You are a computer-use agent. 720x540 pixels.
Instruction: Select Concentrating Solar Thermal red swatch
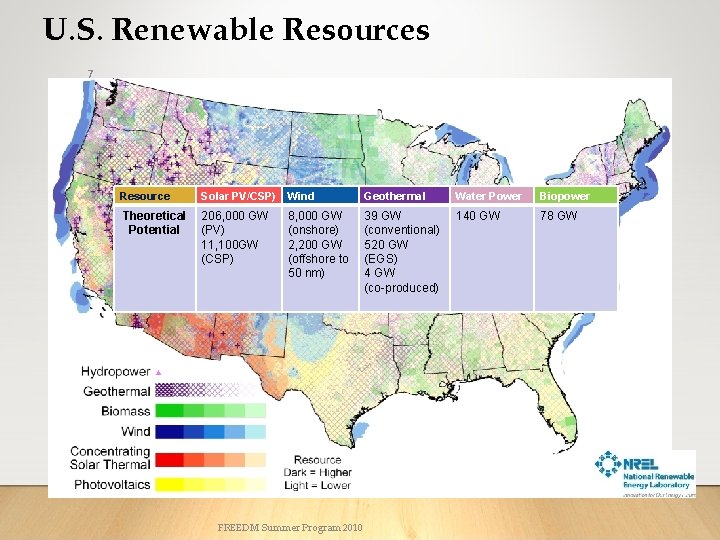[x=210, y=460]
